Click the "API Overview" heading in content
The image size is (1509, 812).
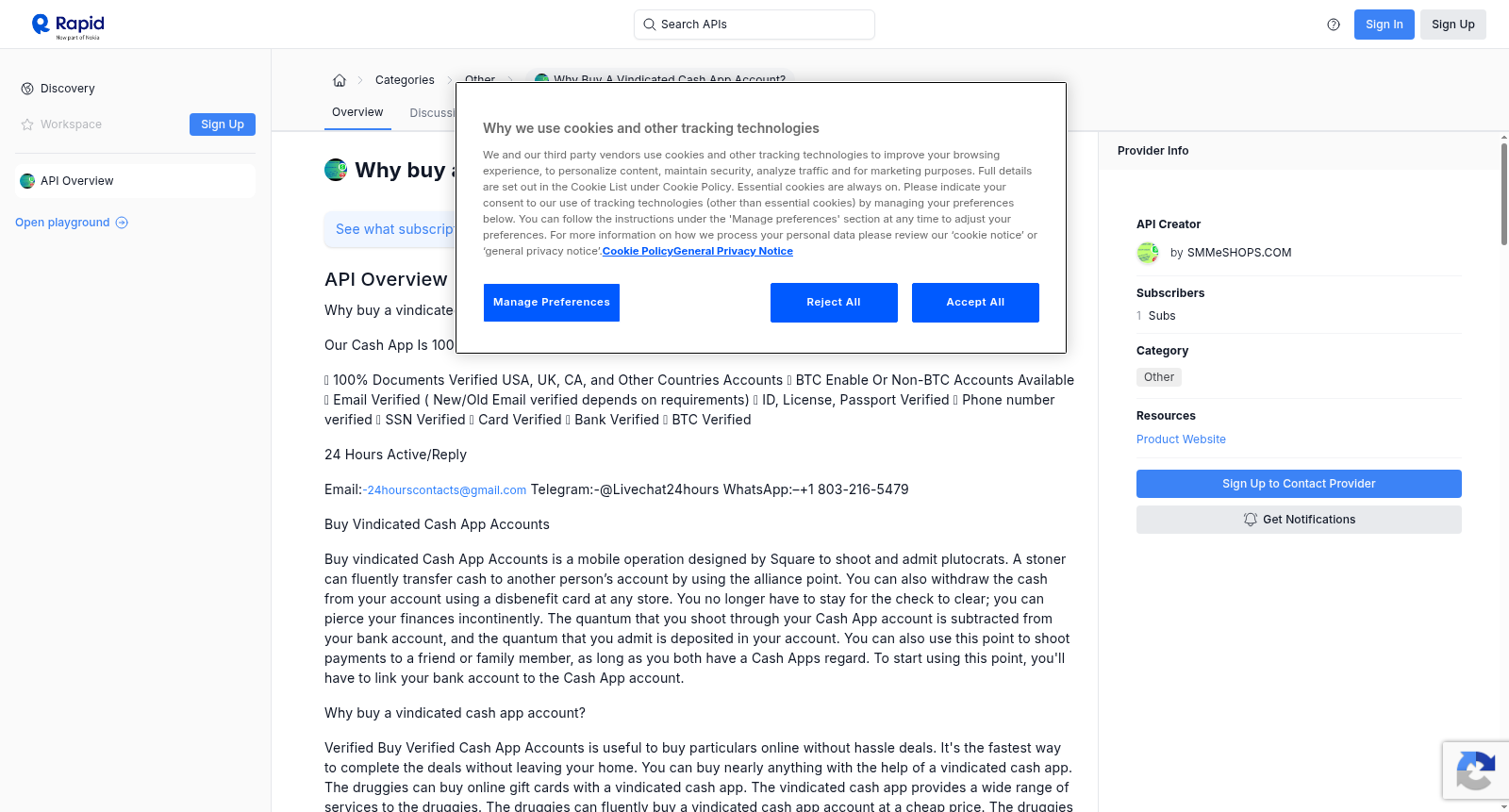(x=386, y=279)
